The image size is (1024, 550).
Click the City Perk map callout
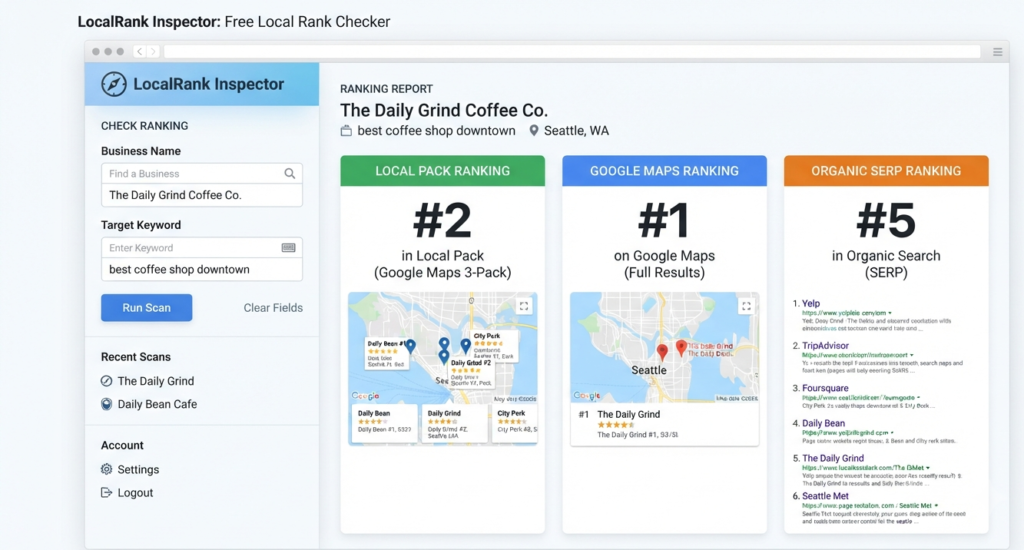tap(495, 346)
